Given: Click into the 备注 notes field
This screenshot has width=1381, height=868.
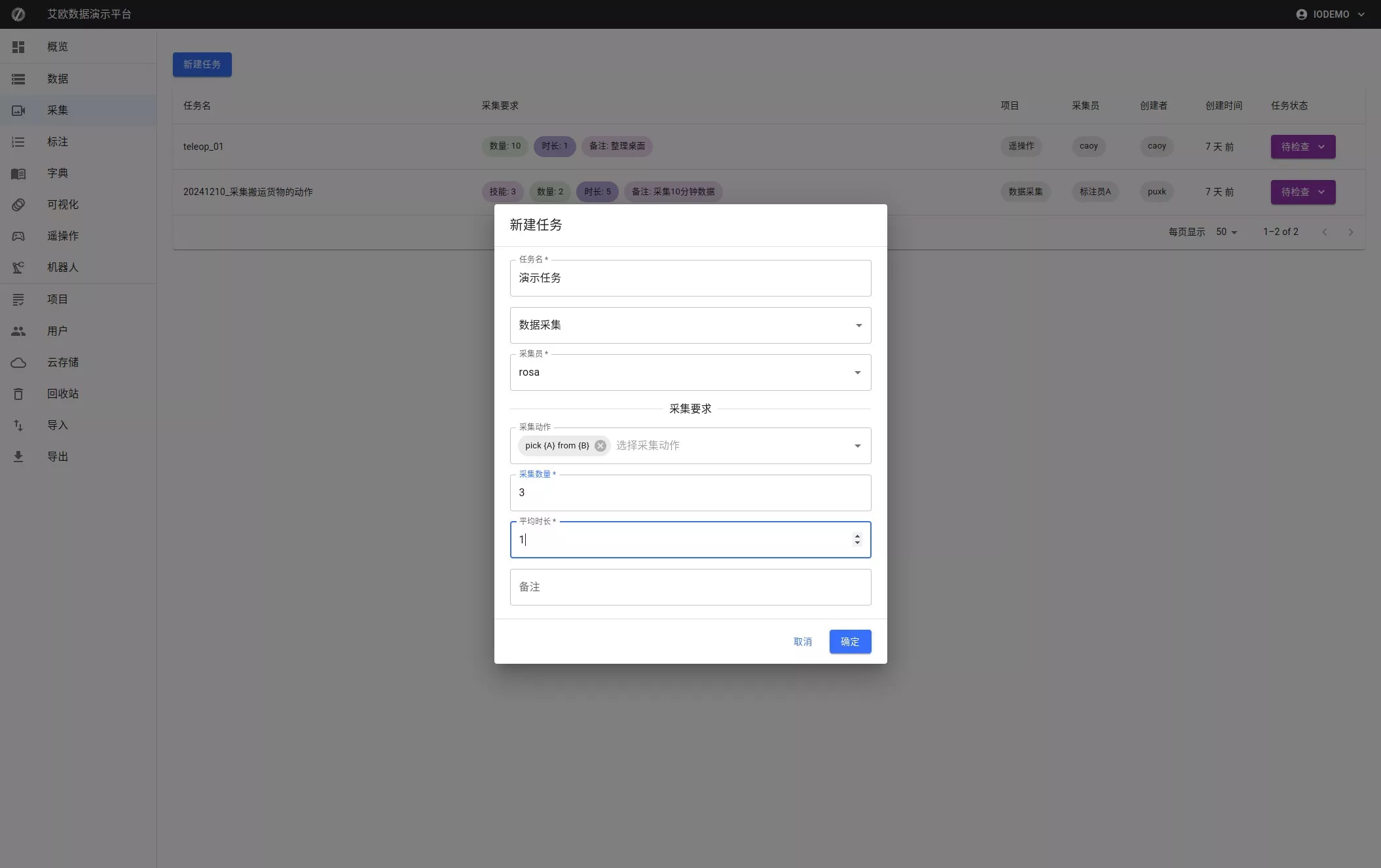Looking at the screenshot, I should pos(690,587).
